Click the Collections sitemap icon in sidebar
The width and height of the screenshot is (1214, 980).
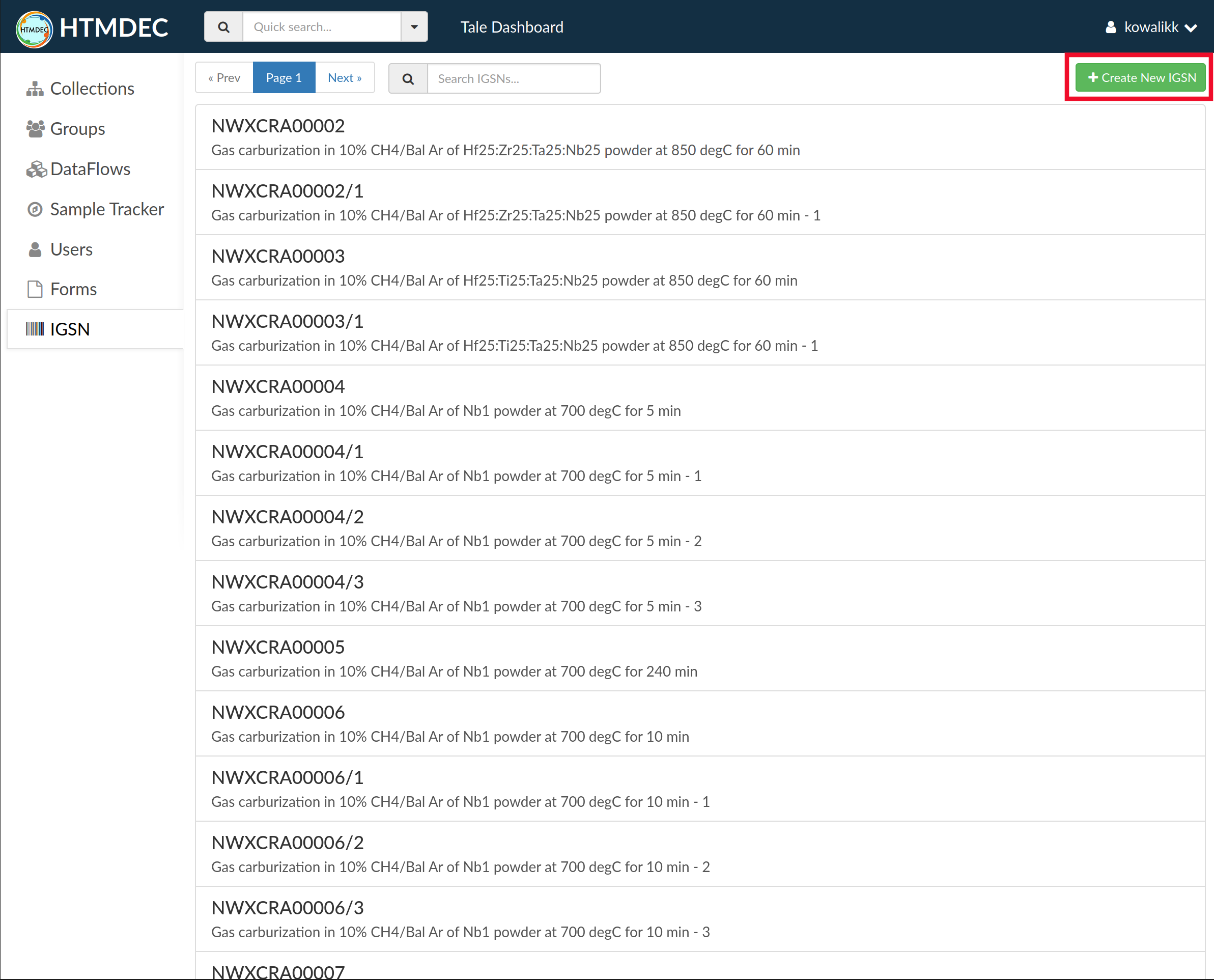point(35,89)
